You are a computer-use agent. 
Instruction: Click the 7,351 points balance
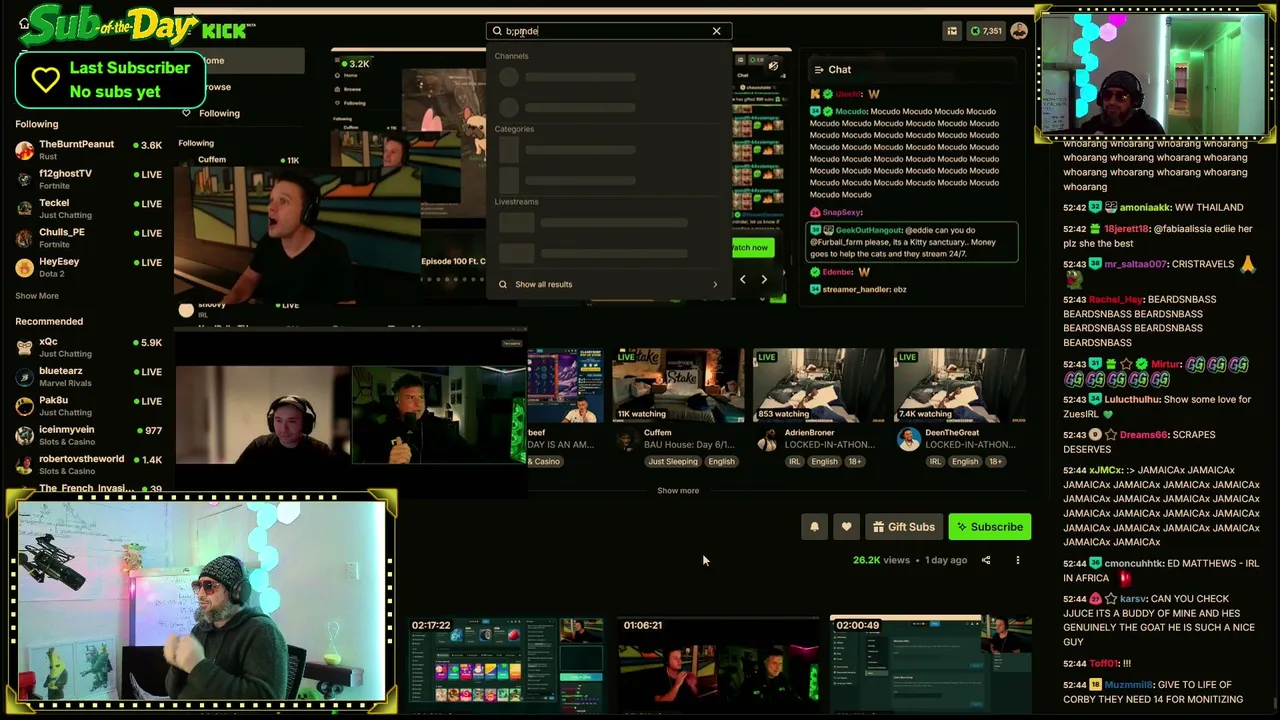985,31
